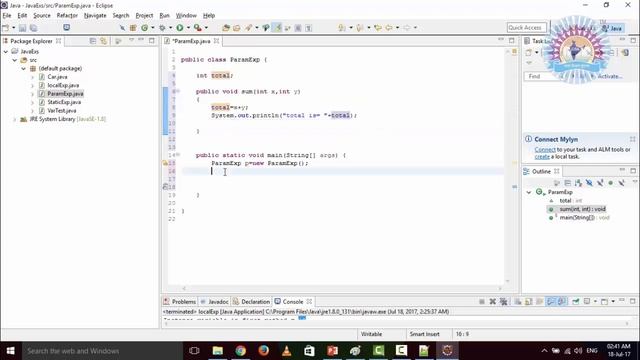Click the Save All toolbar icon
Viewport: 640px width, 360px height.
pos(33,28)
